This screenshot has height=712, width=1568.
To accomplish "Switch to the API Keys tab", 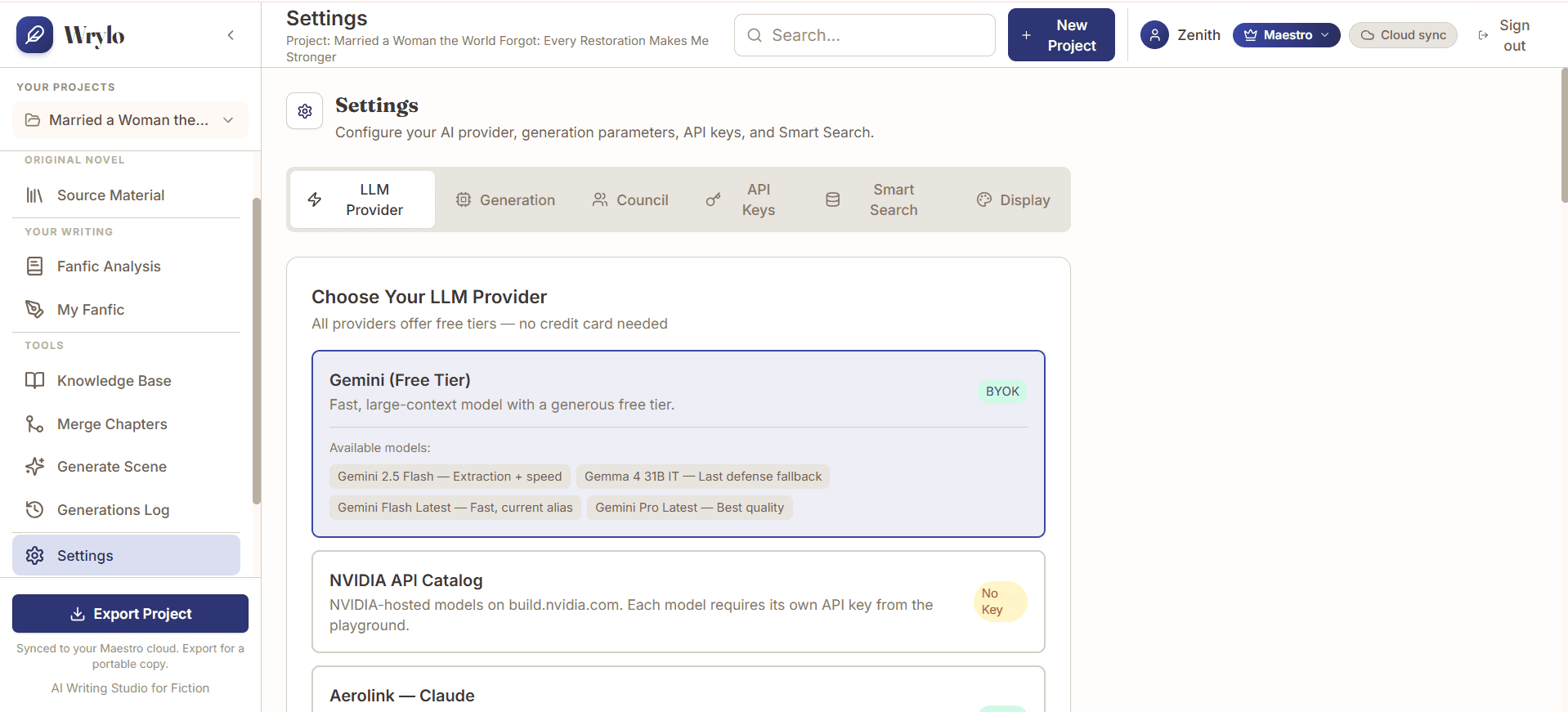I will (741, 199).
